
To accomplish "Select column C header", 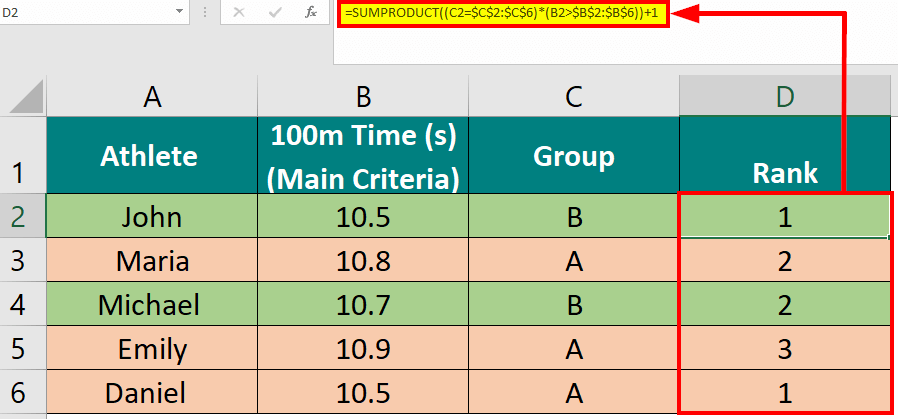I will pos(574,96).
